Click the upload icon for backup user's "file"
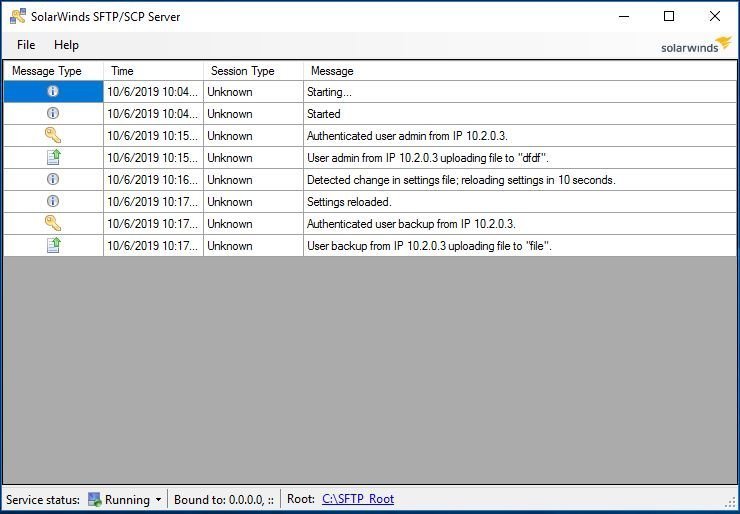The image size is (740, 514). pyautogui.click(x=53, y=245)
